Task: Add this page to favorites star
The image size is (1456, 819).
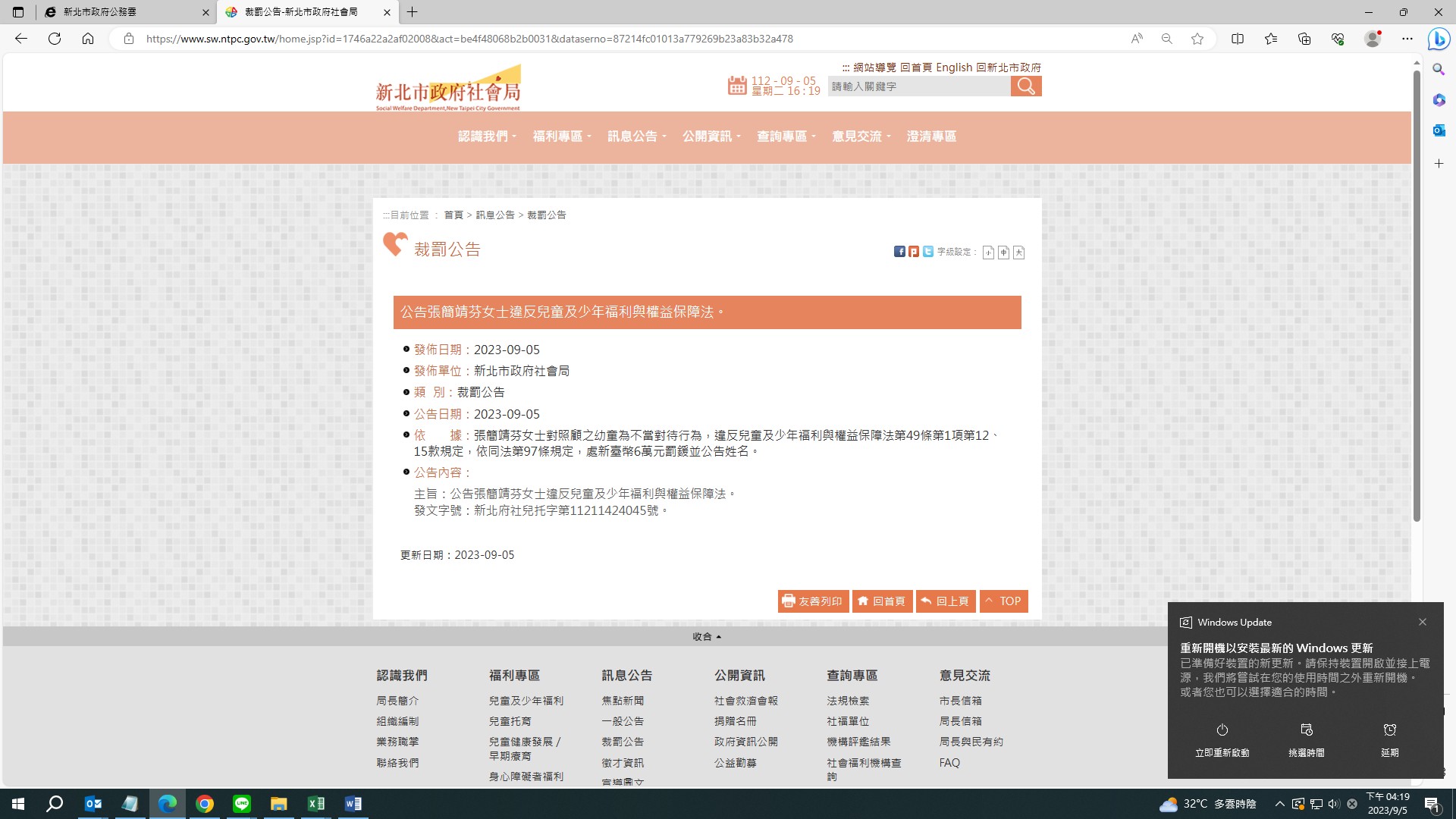Action: pos(1197,39)
